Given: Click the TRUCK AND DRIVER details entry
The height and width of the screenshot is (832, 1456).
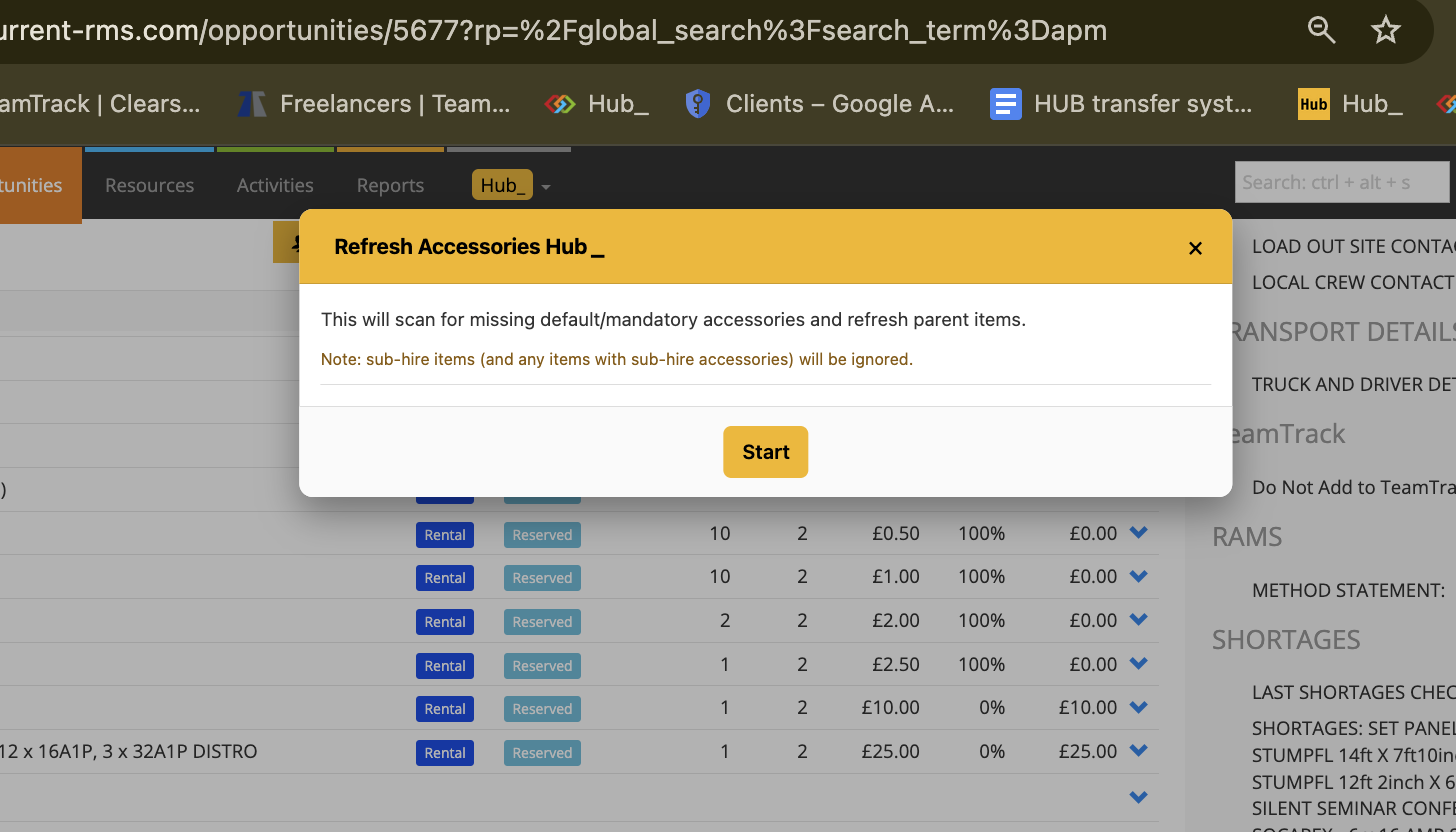Looking at the screenshot, I should point(1354,384).
